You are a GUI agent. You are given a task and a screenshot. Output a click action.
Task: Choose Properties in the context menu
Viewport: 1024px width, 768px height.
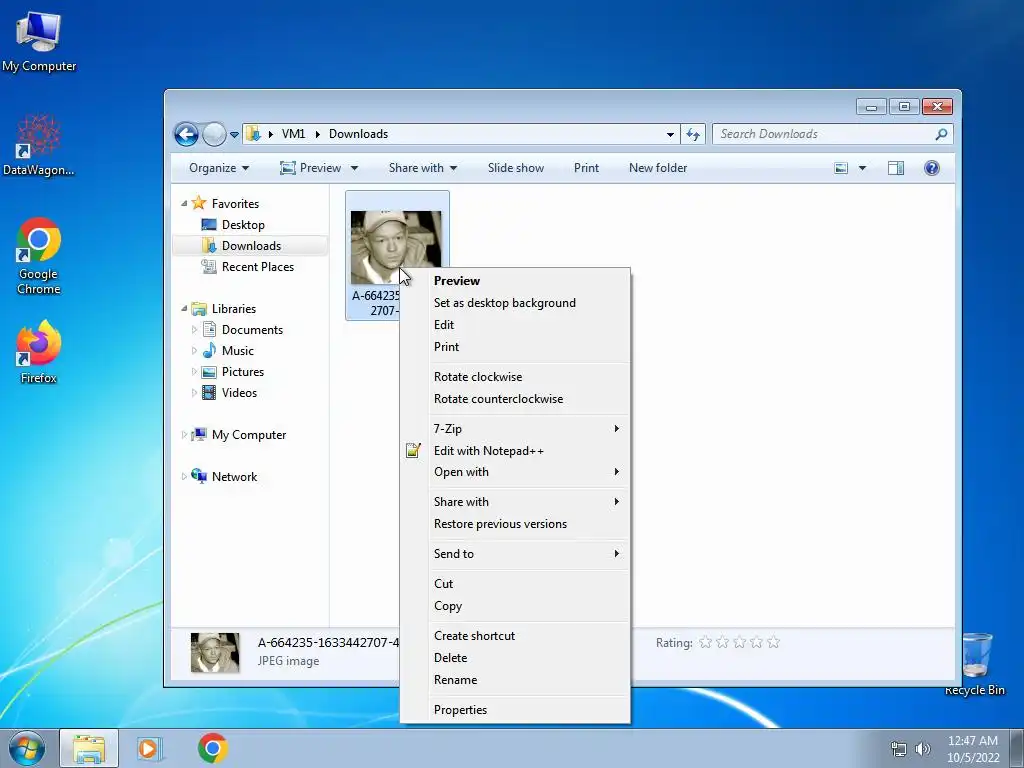click(x=515, y=710)
